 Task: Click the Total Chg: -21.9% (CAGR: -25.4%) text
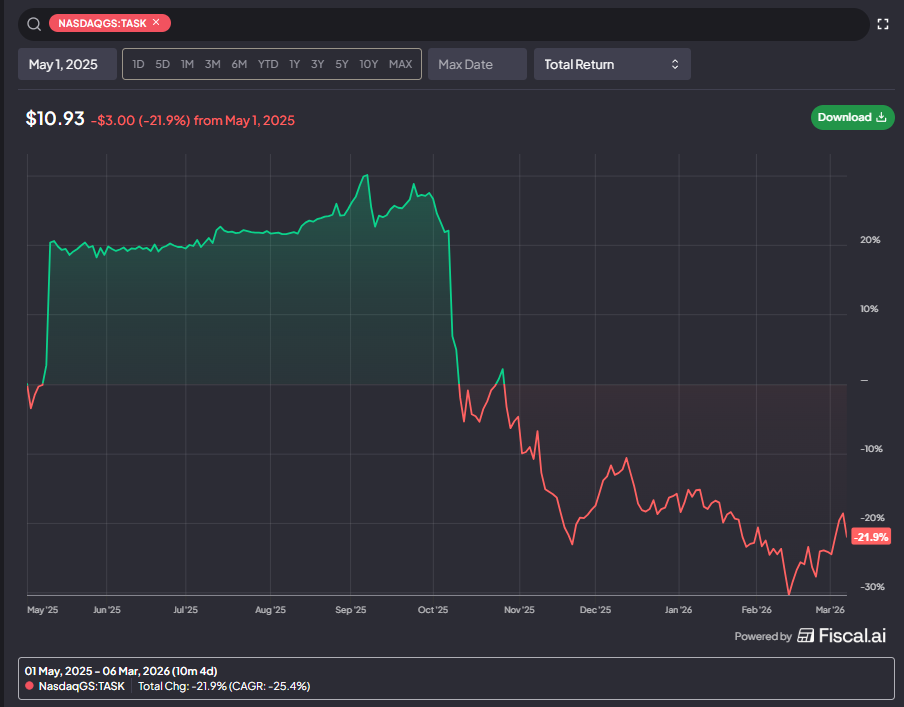pyautogui.click(x=224, y=686)
